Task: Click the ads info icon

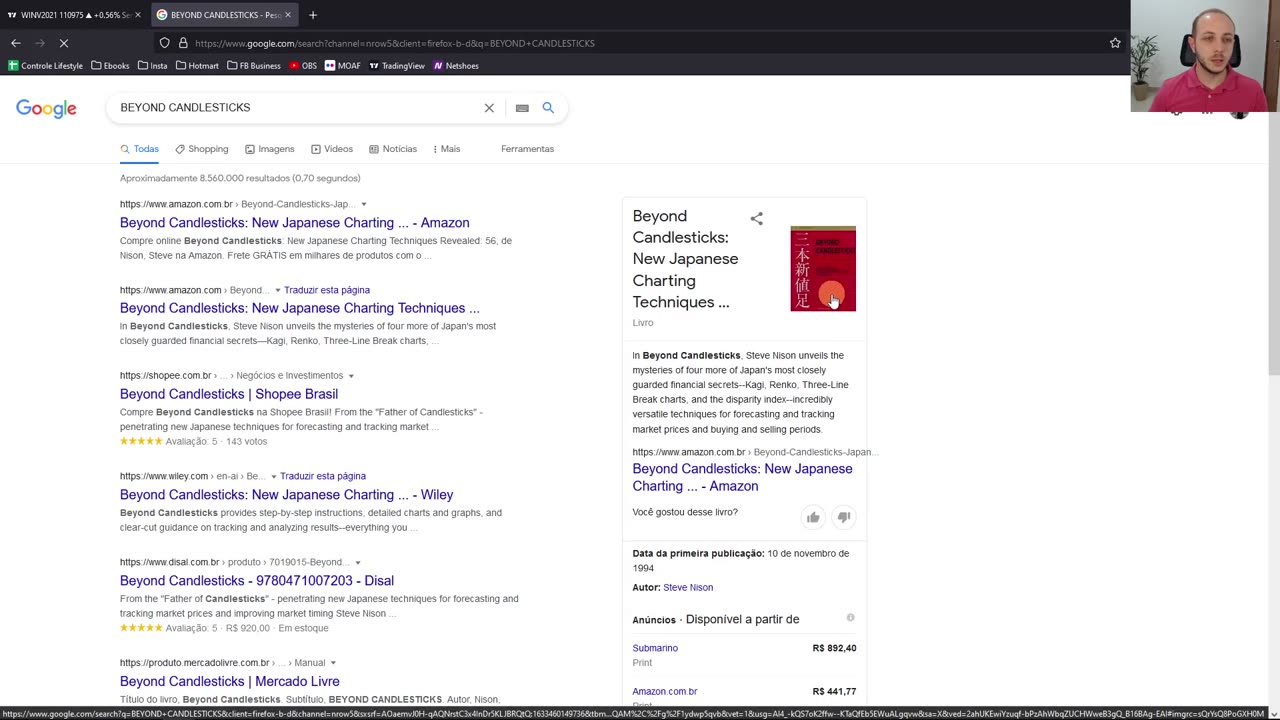Action: pos(850,618)
